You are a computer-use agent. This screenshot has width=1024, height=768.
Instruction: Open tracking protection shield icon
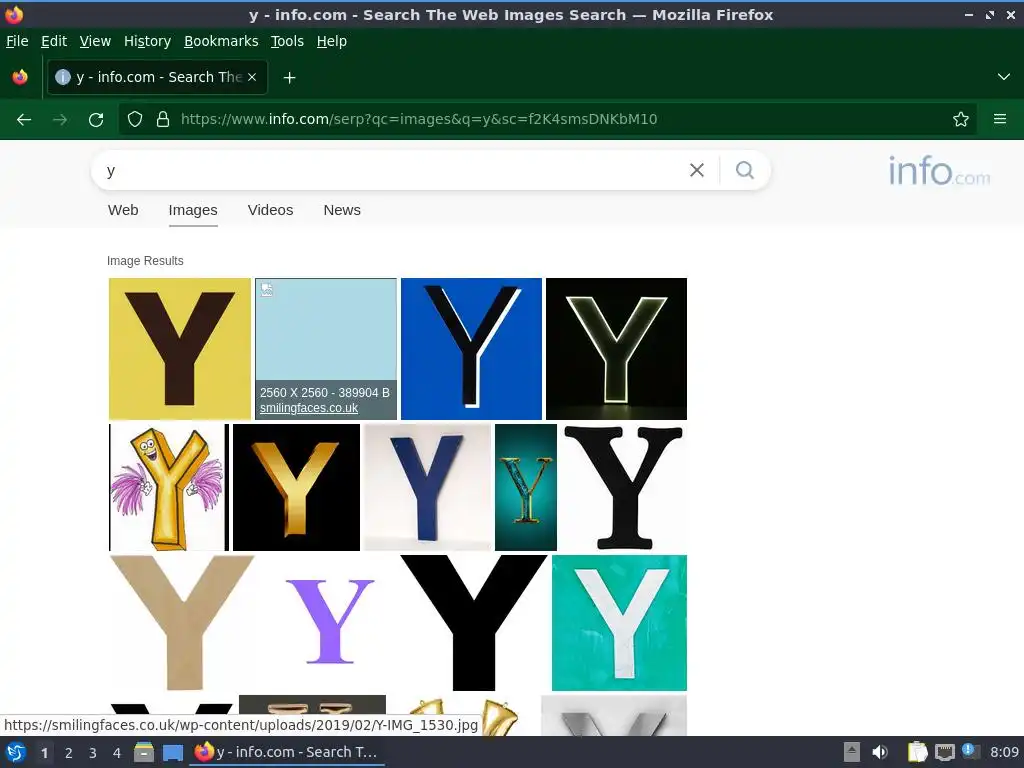135,120
